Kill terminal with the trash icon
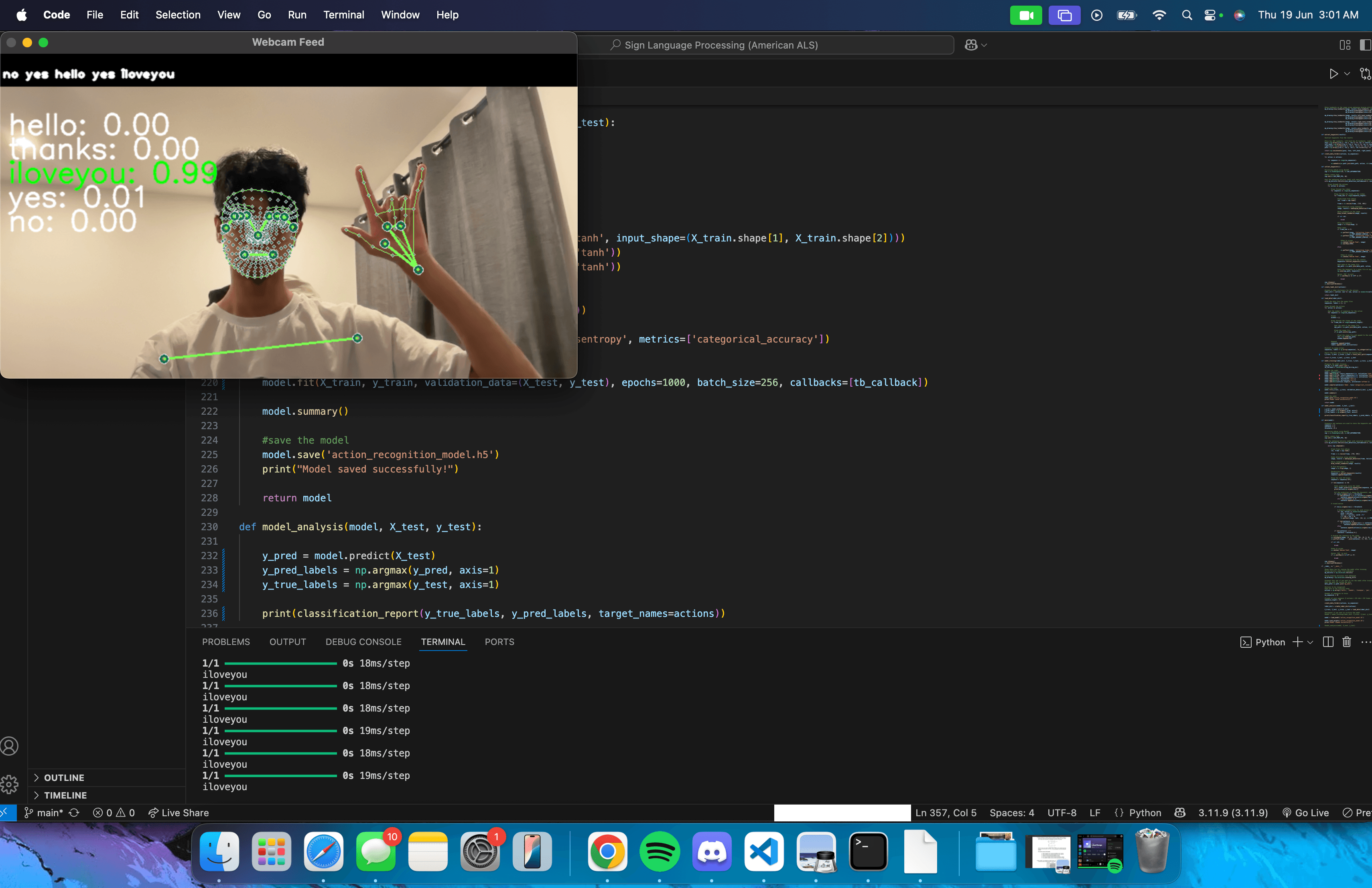This screenshot has width=1372, height=888. (x=1347, y=642)
